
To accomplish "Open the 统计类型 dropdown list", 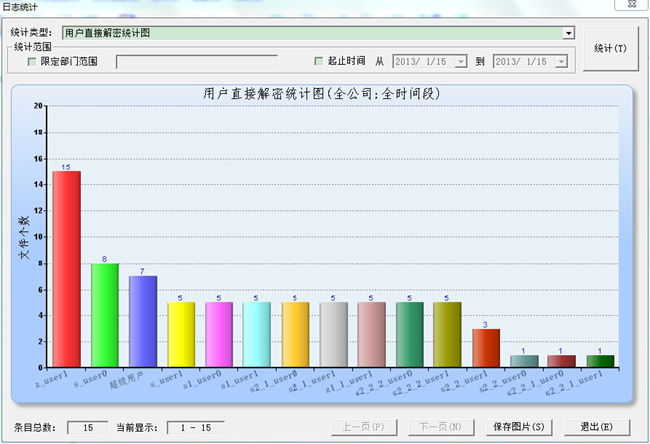I will pyautogui.click(x=569, y=33).
